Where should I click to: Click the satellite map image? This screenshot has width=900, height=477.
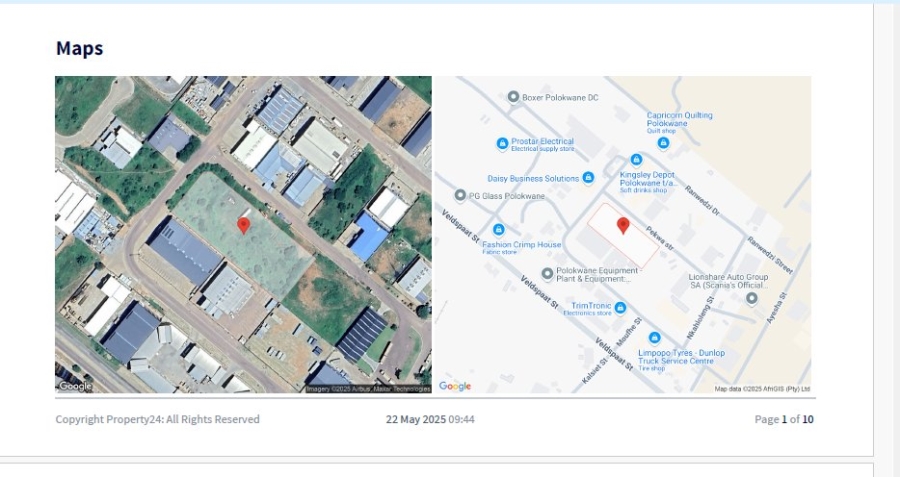point(243,235)
